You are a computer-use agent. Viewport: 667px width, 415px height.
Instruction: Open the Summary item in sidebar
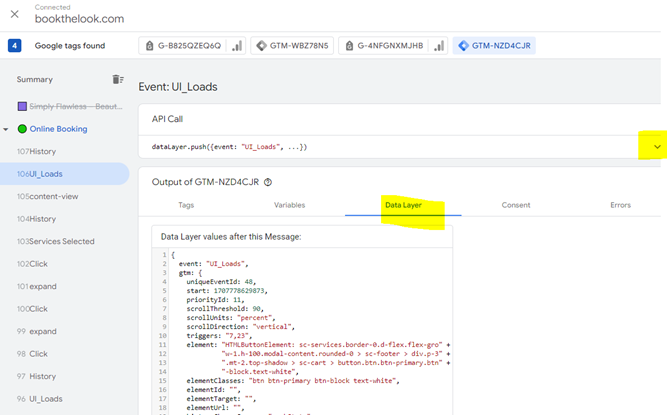(x=34, y=80)
